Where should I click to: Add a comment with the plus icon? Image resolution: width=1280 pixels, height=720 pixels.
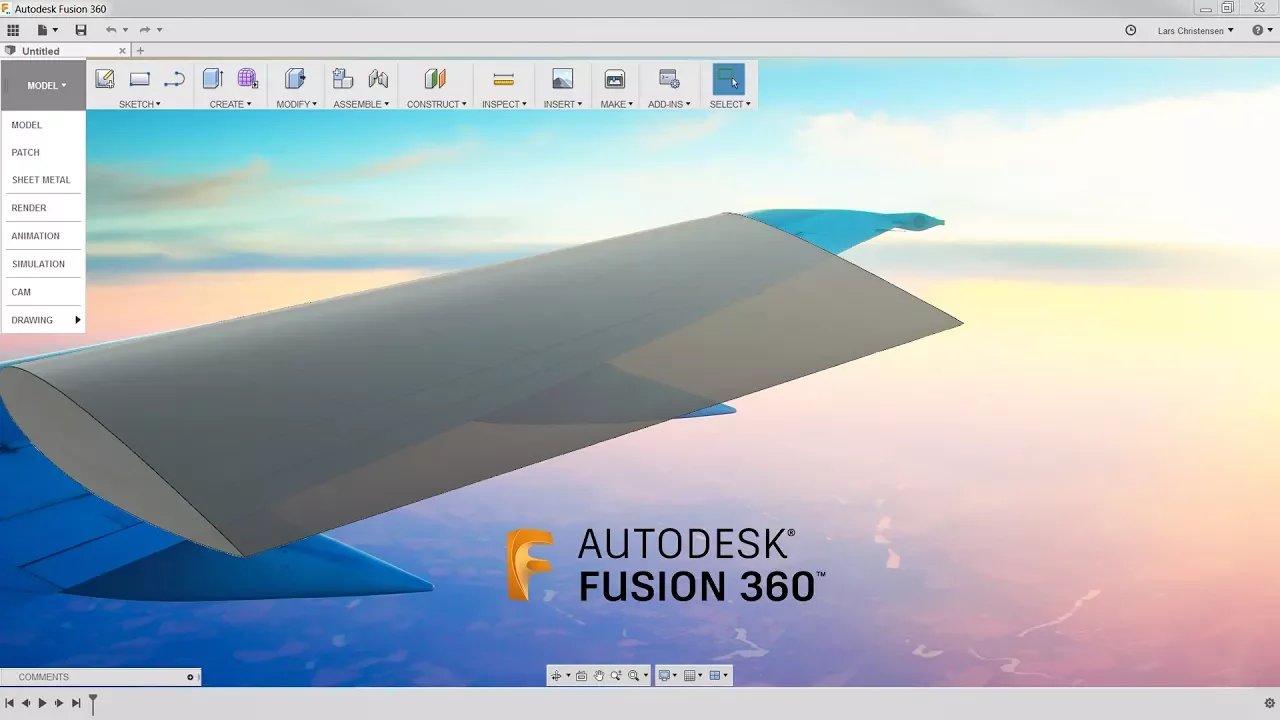pos(190,677)
